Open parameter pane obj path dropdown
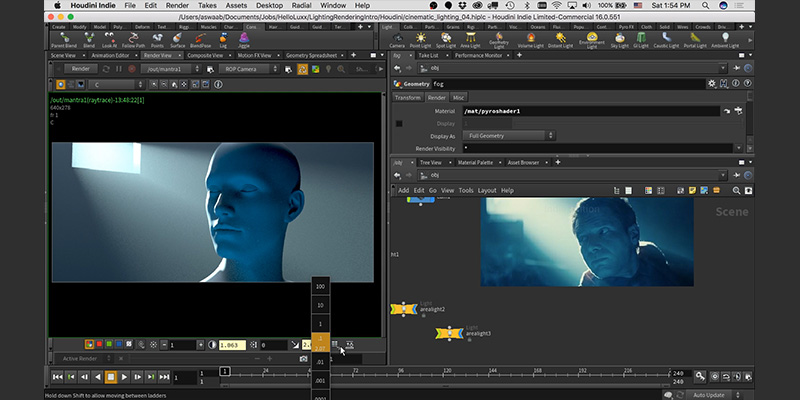 (722, 68)
